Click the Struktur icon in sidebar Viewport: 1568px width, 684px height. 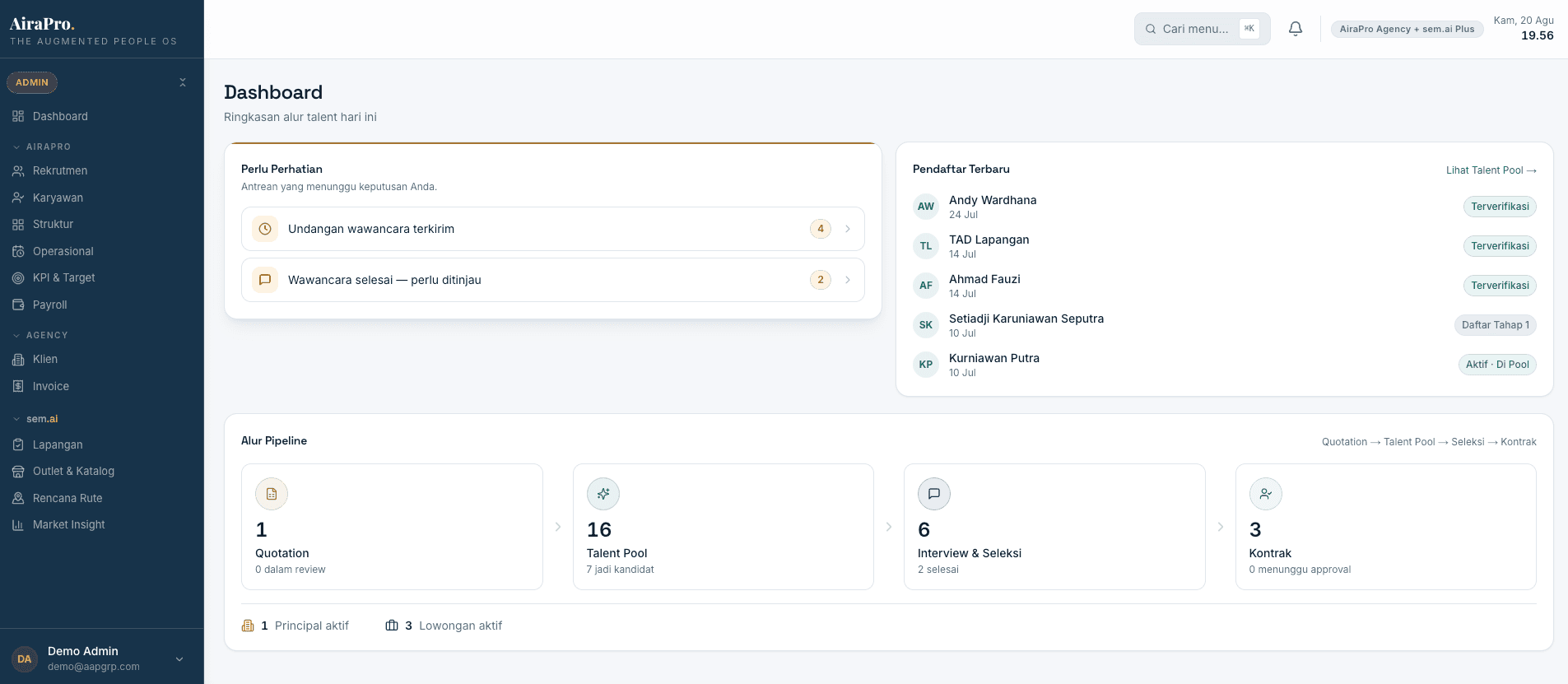pos(18,224)
